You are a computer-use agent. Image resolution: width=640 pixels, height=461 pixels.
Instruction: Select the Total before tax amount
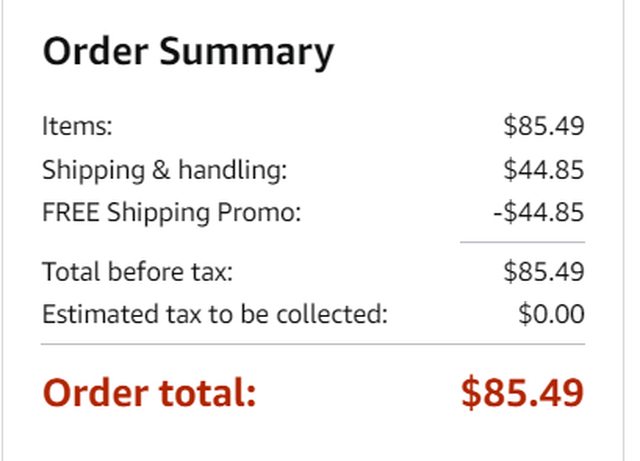[543, 271]
